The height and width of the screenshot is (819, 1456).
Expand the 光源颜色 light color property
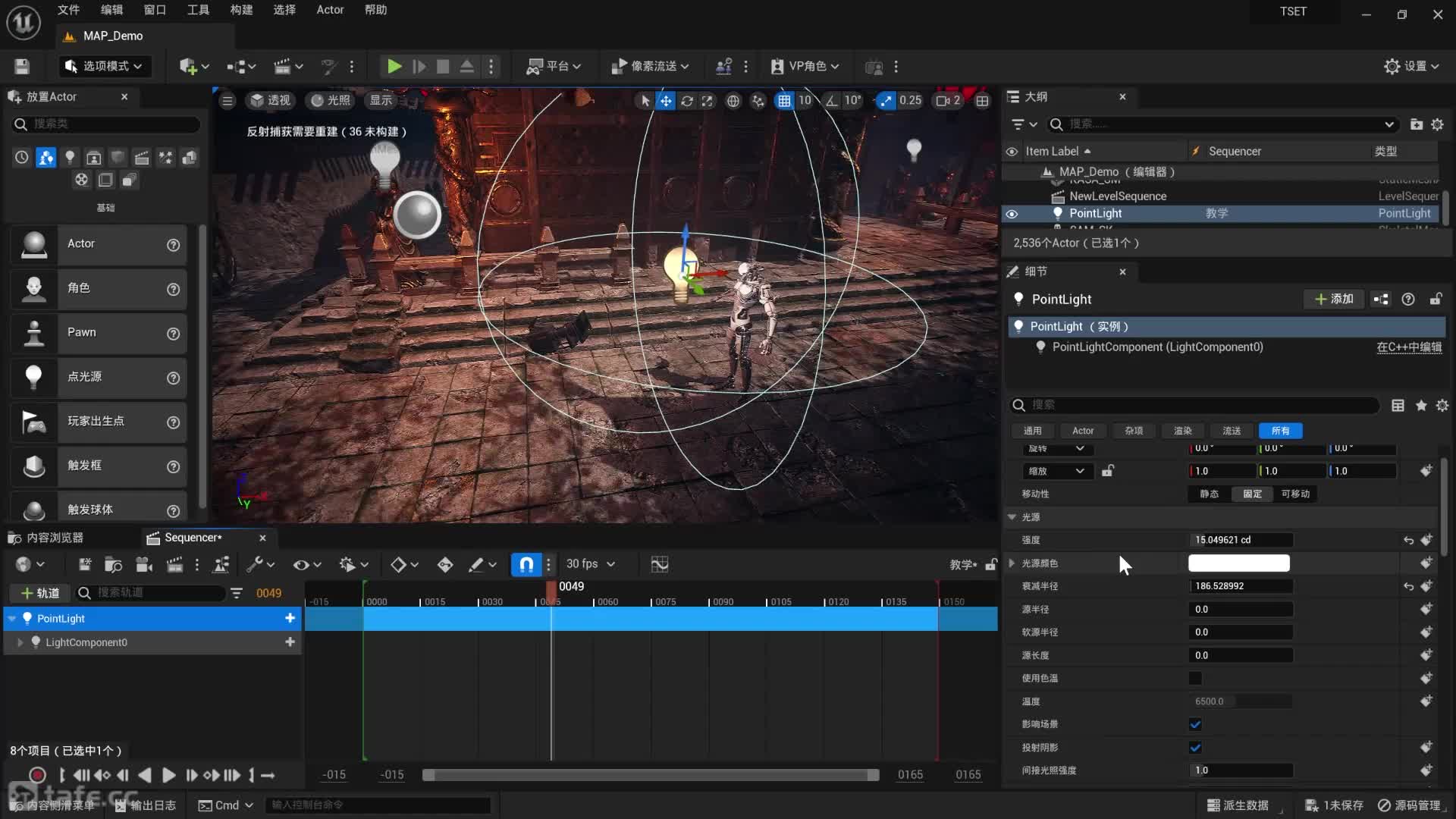(1012, 563)
